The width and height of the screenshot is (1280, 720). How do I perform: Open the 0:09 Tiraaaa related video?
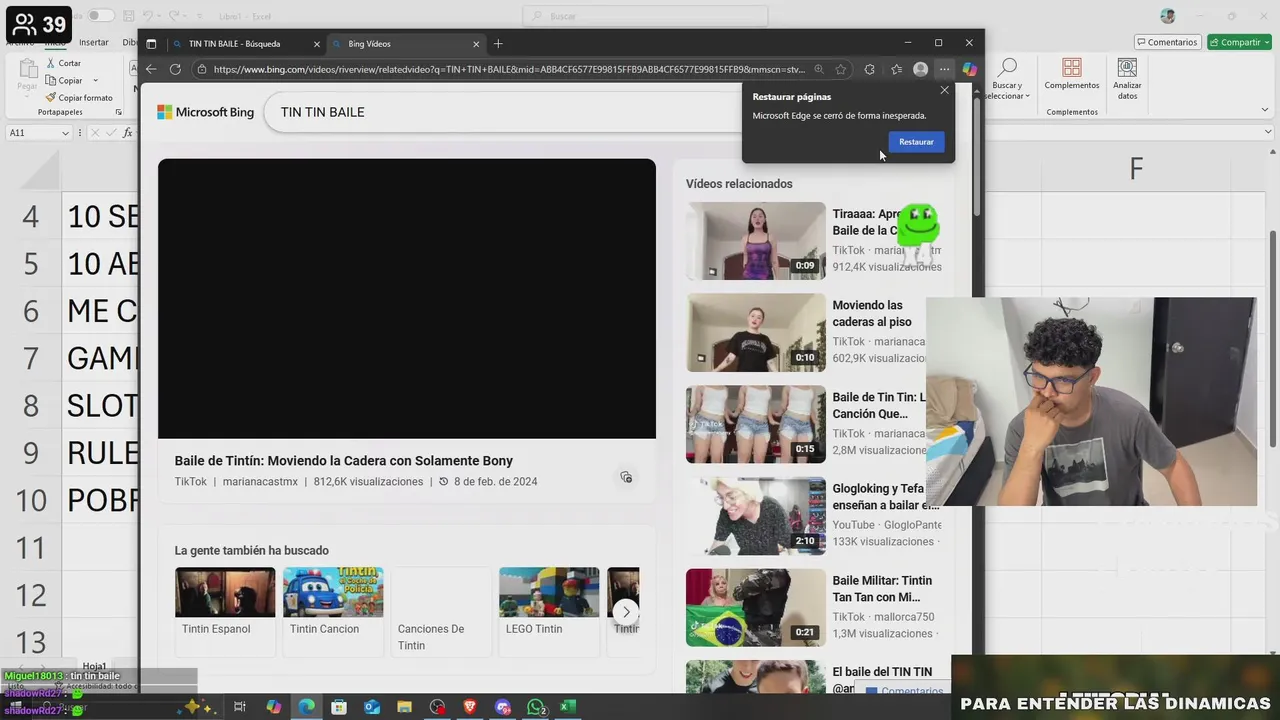tap(756, 241)
